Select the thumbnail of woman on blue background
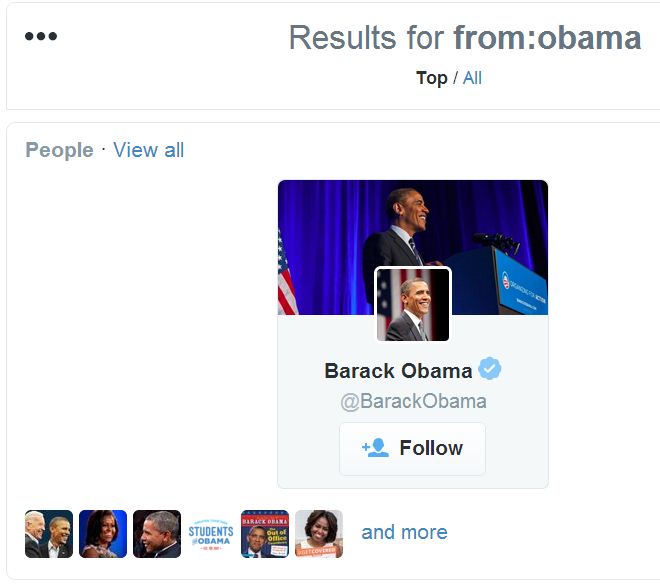The image size is (660, 585). 103,534
